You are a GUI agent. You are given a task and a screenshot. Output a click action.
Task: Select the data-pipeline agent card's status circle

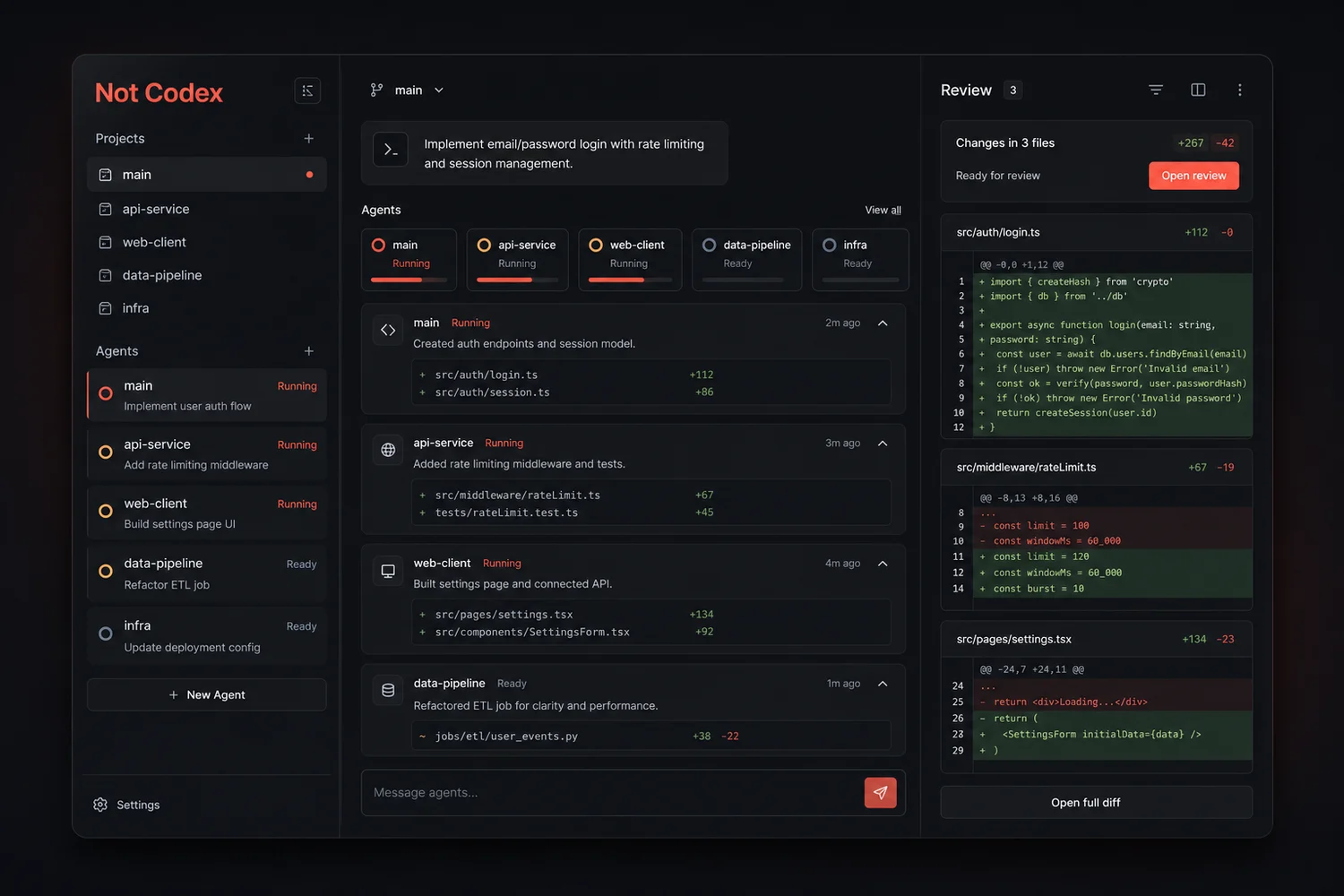[x=710, y=245]
